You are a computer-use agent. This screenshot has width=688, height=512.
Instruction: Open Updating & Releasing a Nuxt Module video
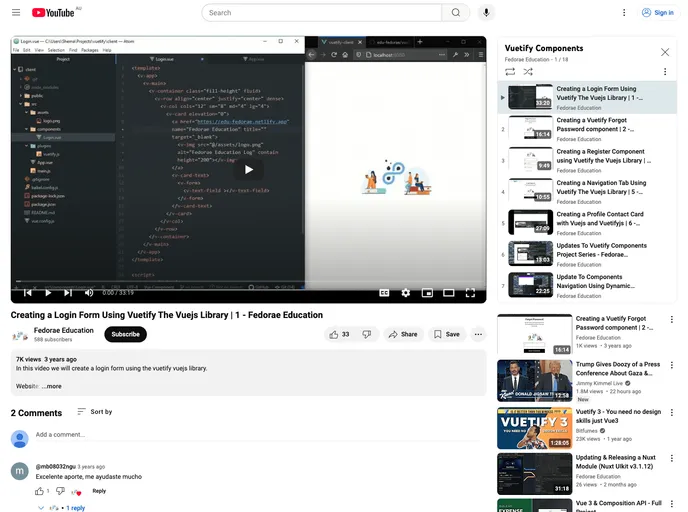pyautogui.click(x=616, y=462)
